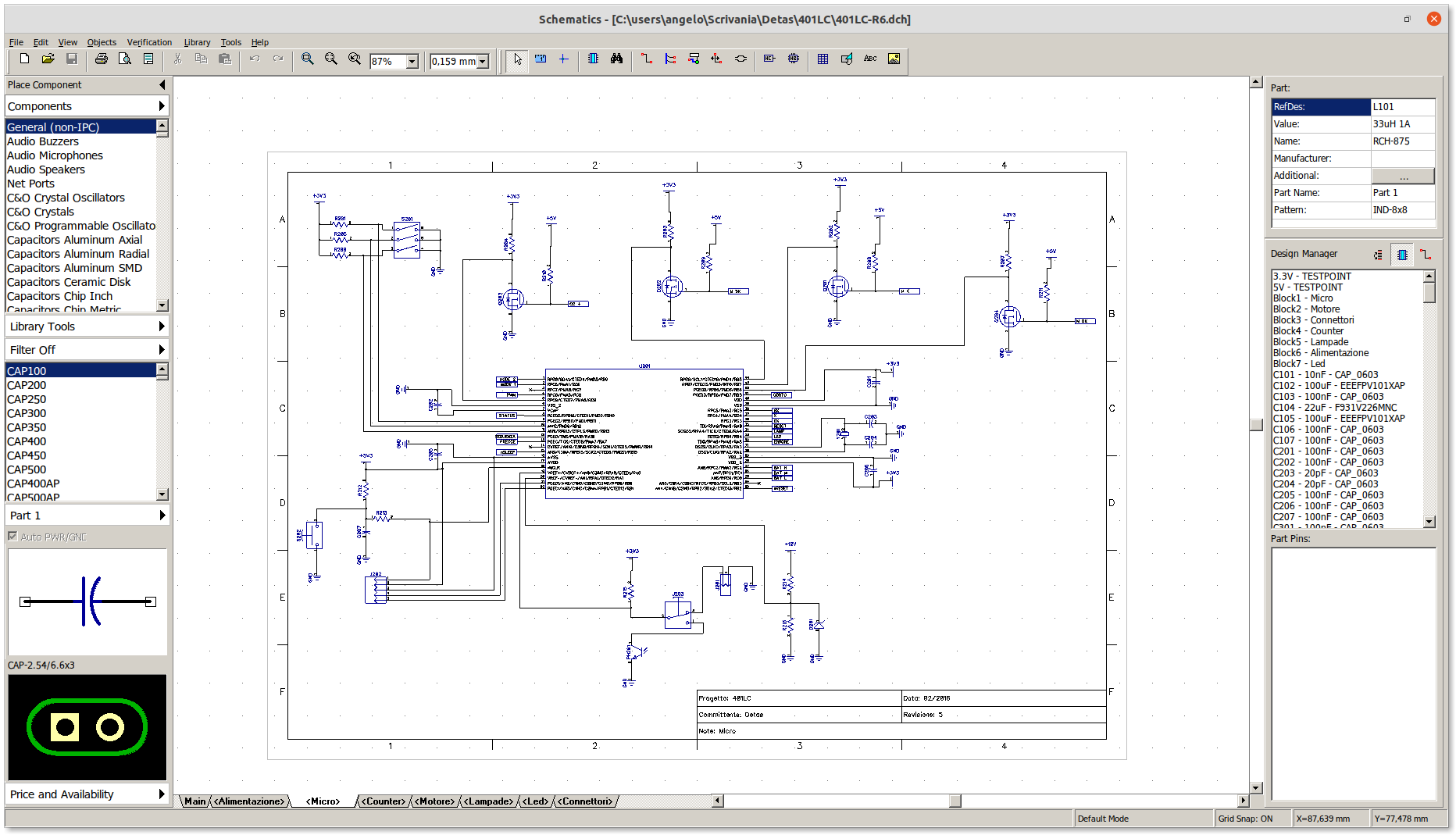The image size is (1456, 835).
Task: Select the Place Bus tool
Action: coord(670,59)
